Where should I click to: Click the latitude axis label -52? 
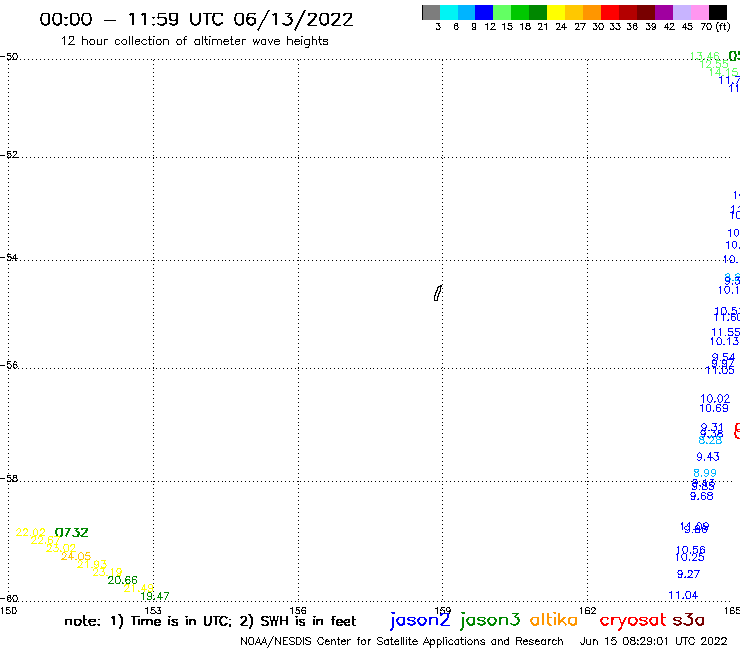tap(9, 155)
